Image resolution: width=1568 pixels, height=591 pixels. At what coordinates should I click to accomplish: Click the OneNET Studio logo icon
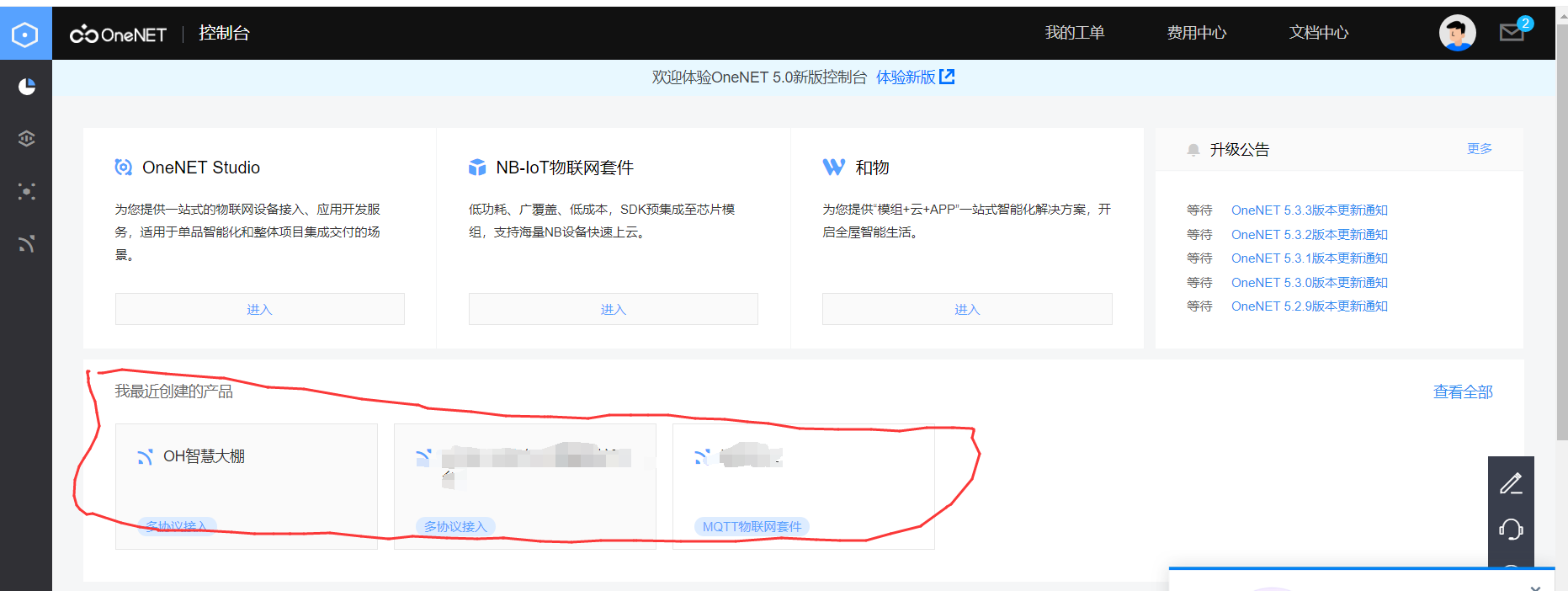124,168
